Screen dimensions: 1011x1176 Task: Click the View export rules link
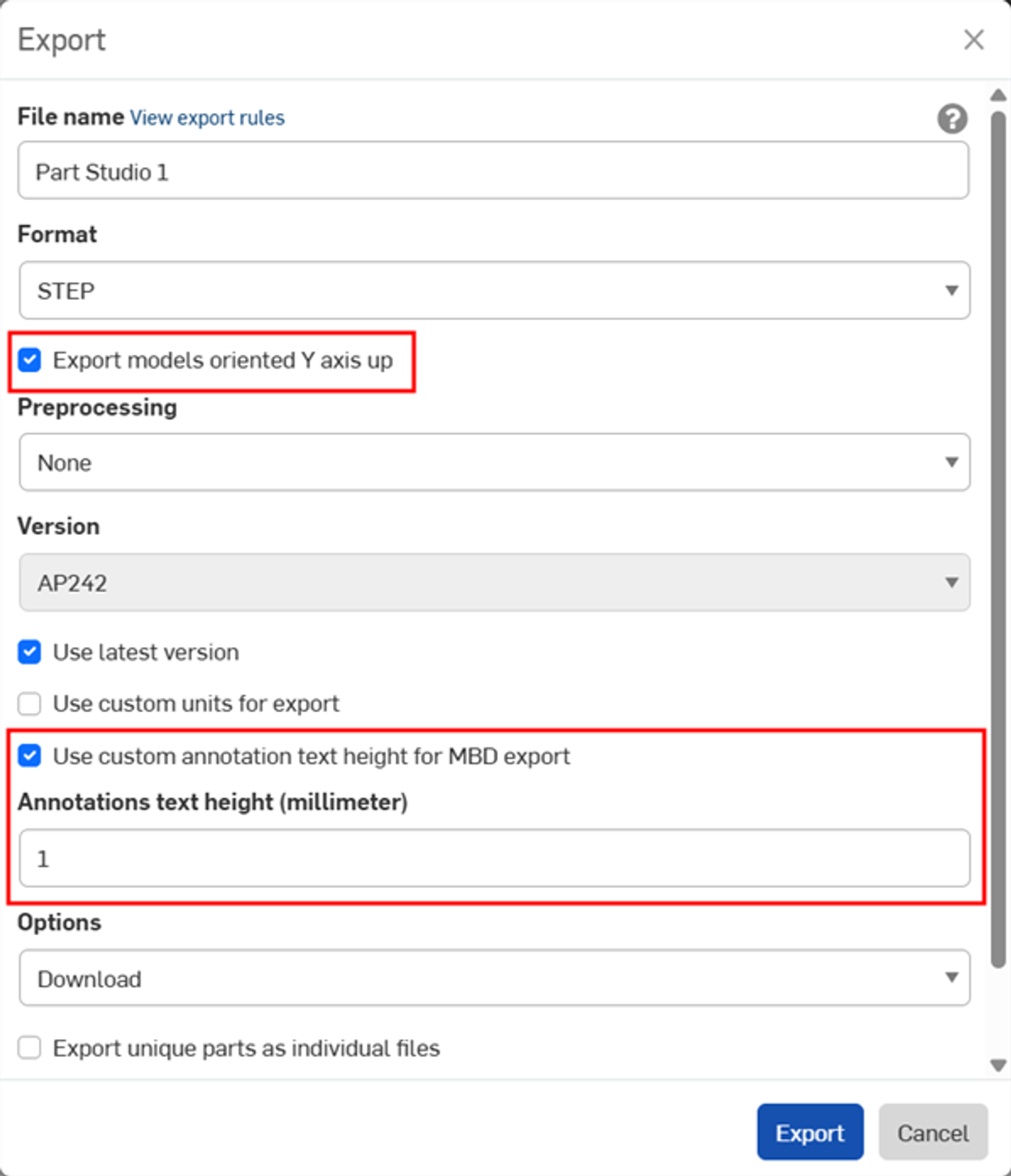click(x=207, y=117)
